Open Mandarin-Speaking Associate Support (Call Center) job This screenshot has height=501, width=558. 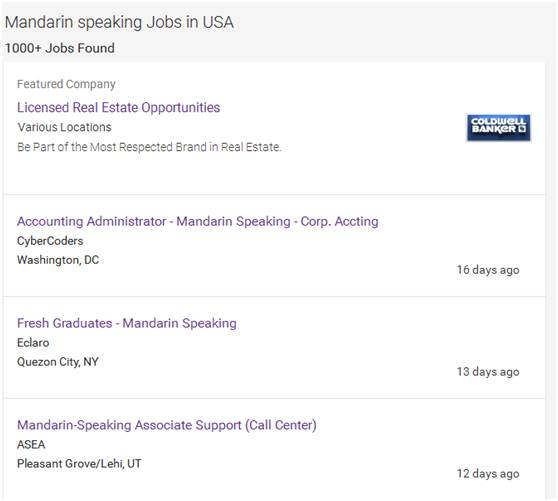pos(167,425)
